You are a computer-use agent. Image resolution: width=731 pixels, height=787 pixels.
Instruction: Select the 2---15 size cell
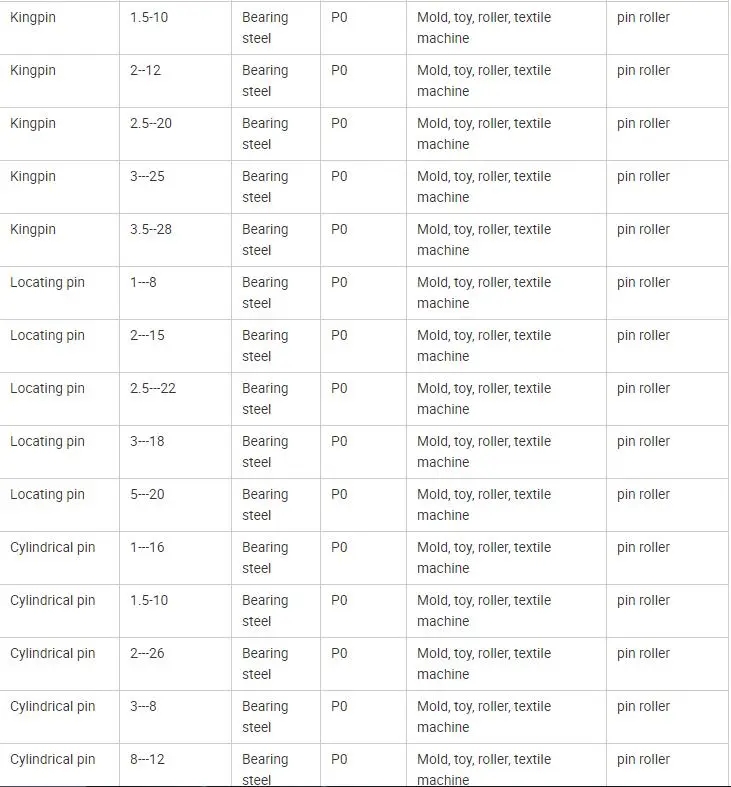click(x=148, y=336)
